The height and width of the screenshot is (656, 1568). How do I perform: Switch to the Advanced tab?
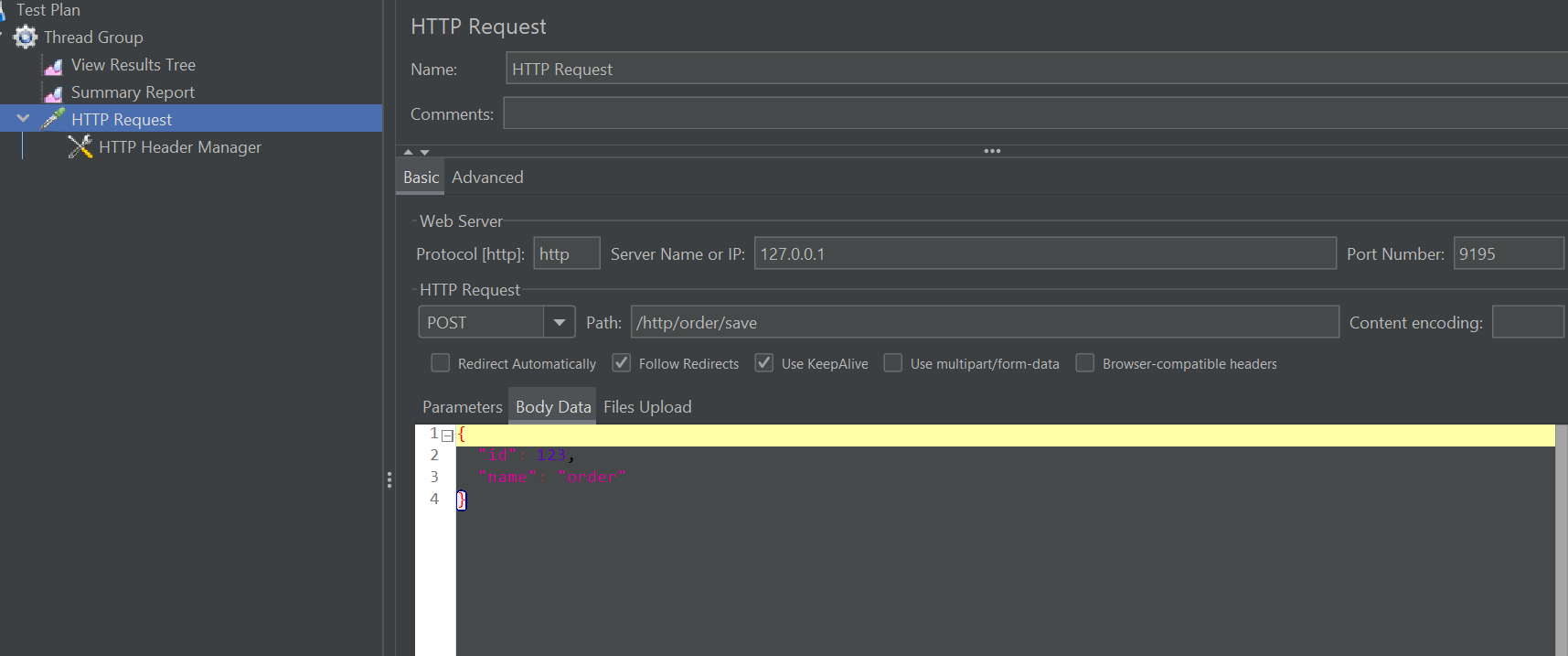coord(487,177)
